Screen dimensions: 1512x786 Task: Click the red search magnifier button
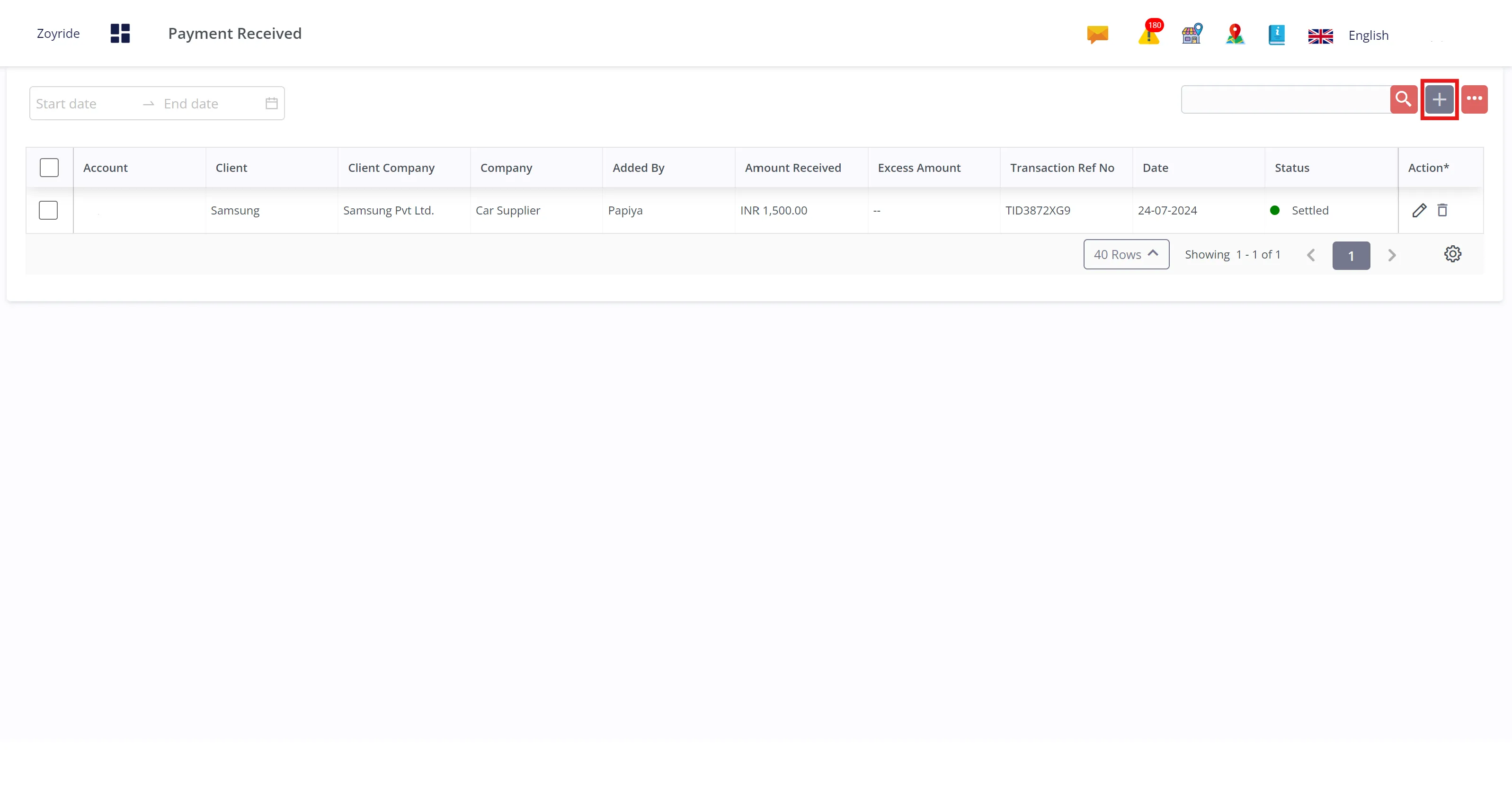[x=1404, y=99]
